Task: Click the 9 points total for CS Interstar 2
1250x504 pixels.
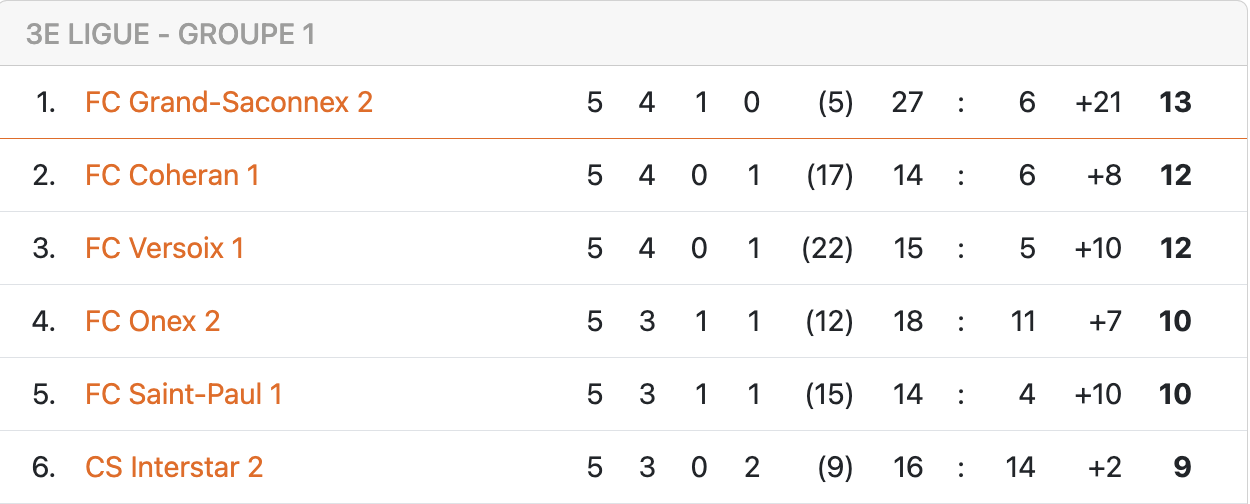Action: (1182, 467)
